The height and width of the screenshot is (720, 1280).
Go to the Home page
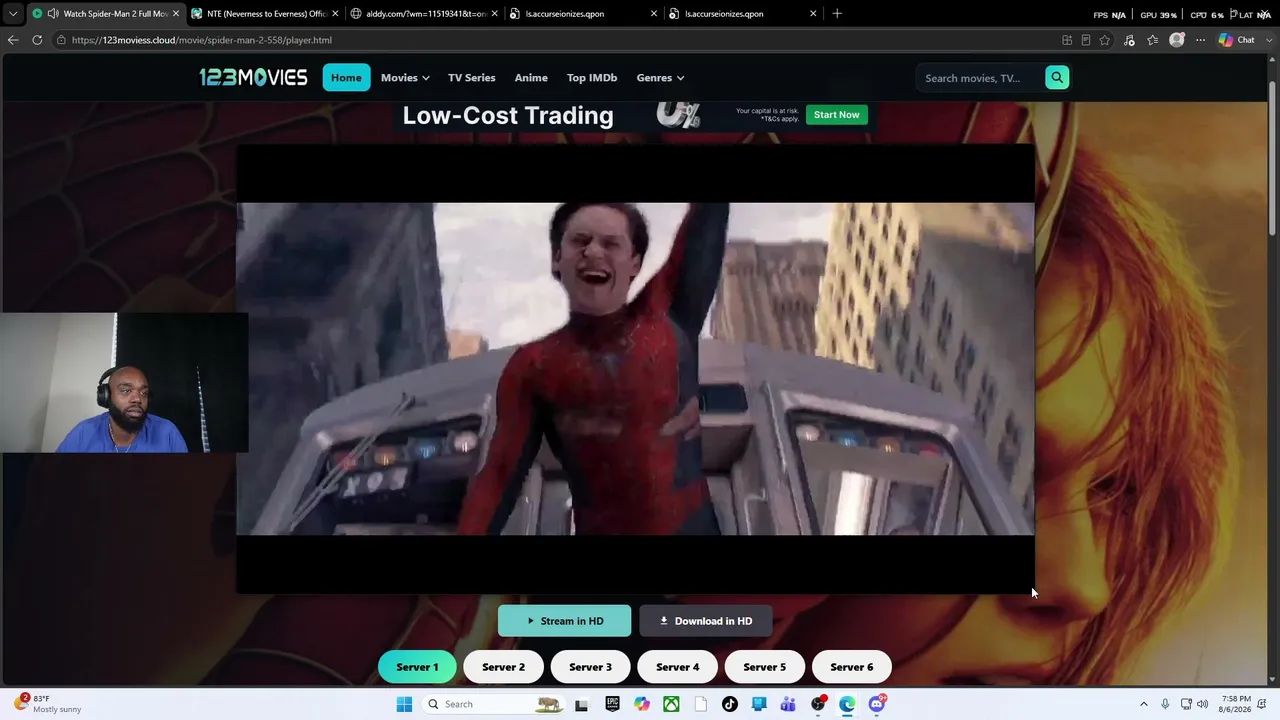[346, 78]
